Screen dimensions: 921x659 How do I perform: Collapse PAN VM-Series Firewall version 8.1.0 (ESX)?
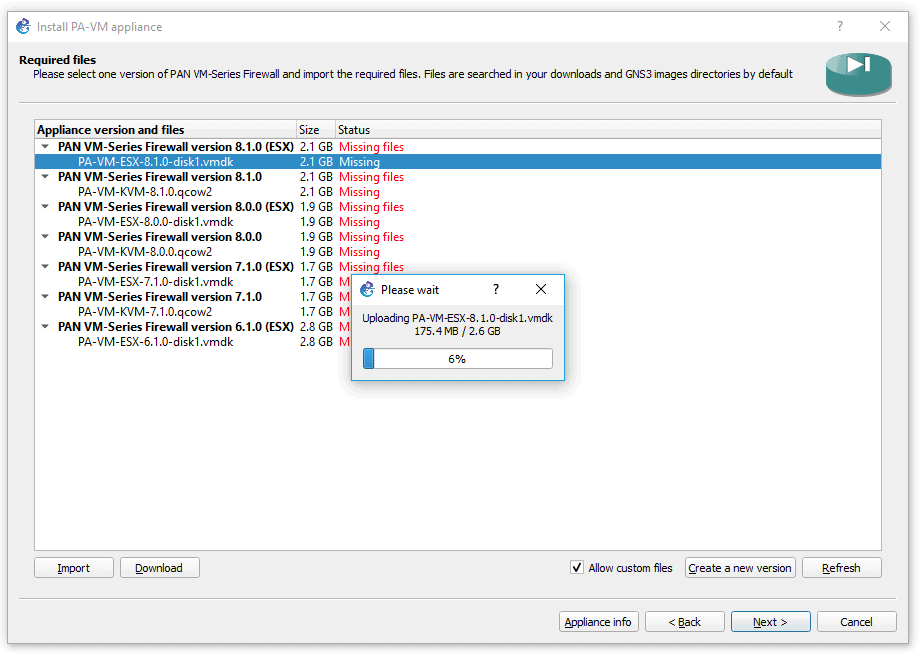(45, 146)
